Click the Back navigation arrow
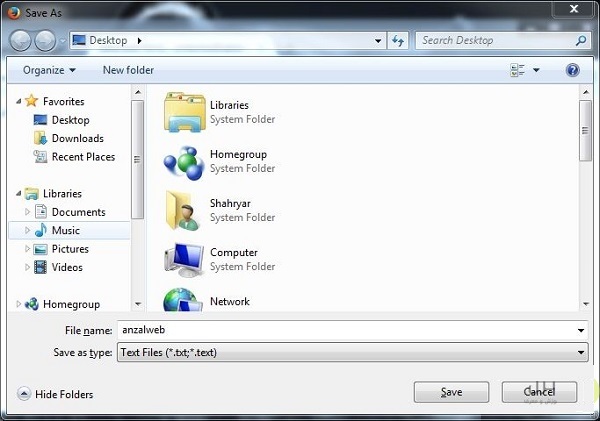 [x=21, y=41]
